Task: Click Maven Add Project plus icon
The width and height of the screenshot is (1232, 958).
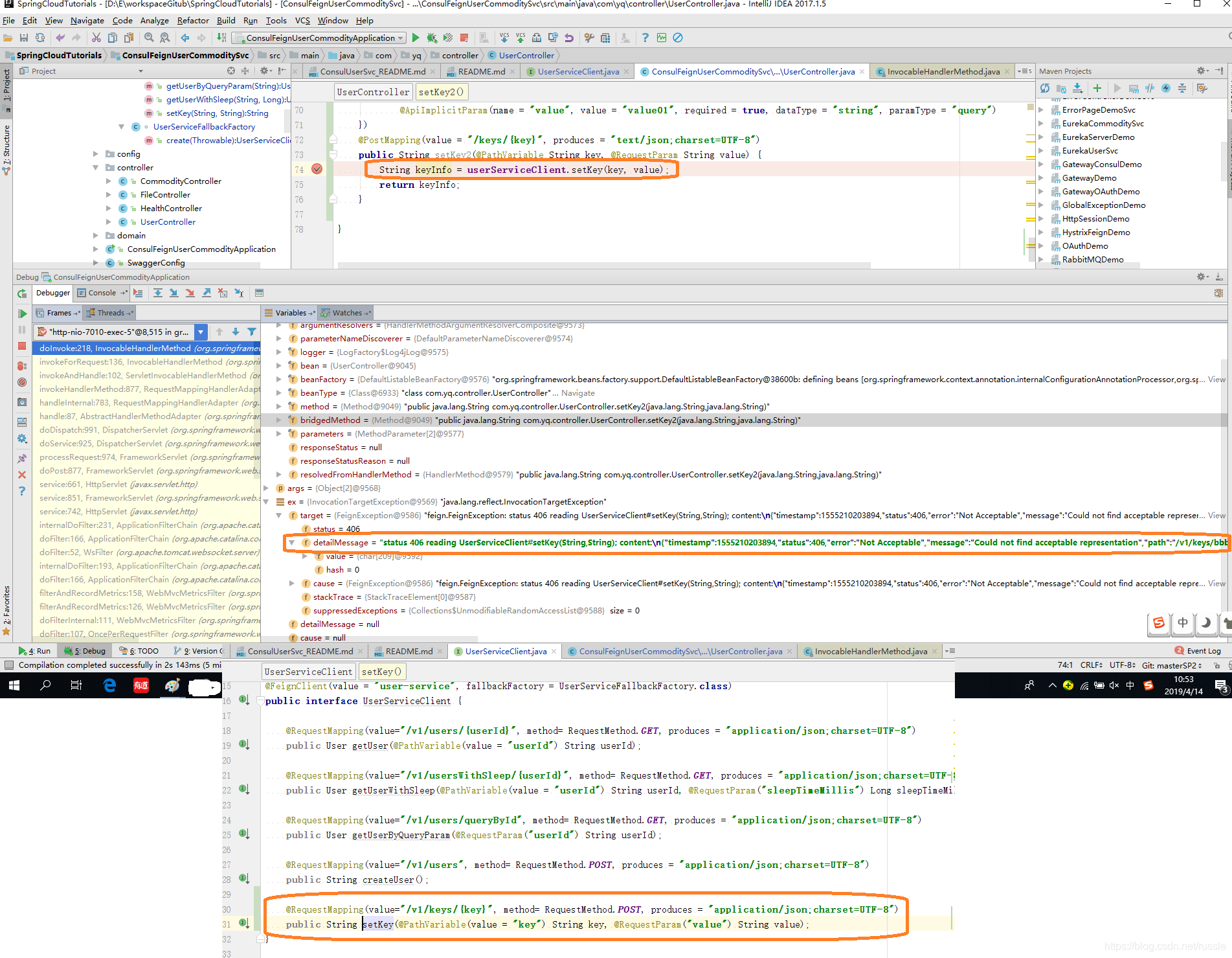Action: pos(1097,88)
